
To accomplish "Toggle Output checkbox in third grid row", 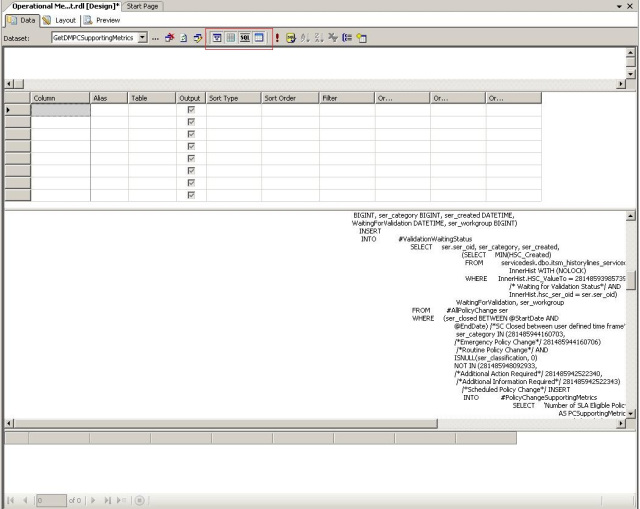I will click(191, 134).
